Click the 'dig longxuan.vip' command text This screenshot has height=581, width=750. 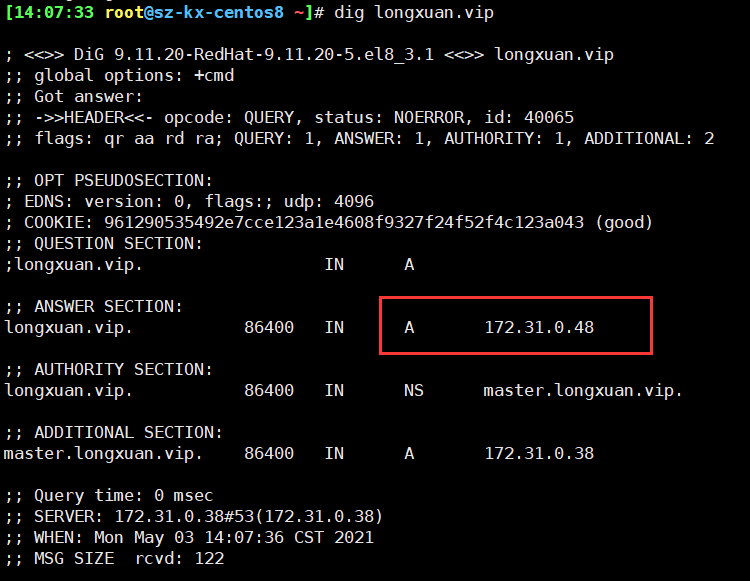(414, 12)
